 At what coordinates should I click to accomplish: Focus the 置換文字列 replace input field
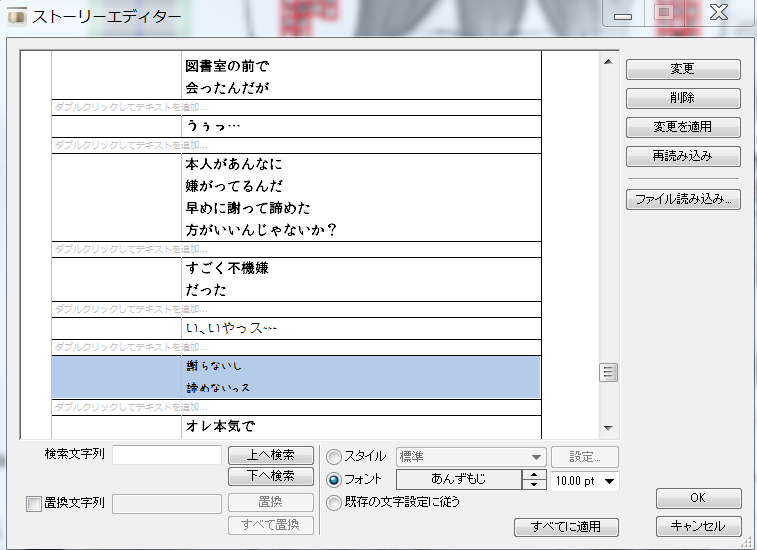coord(167,504)
